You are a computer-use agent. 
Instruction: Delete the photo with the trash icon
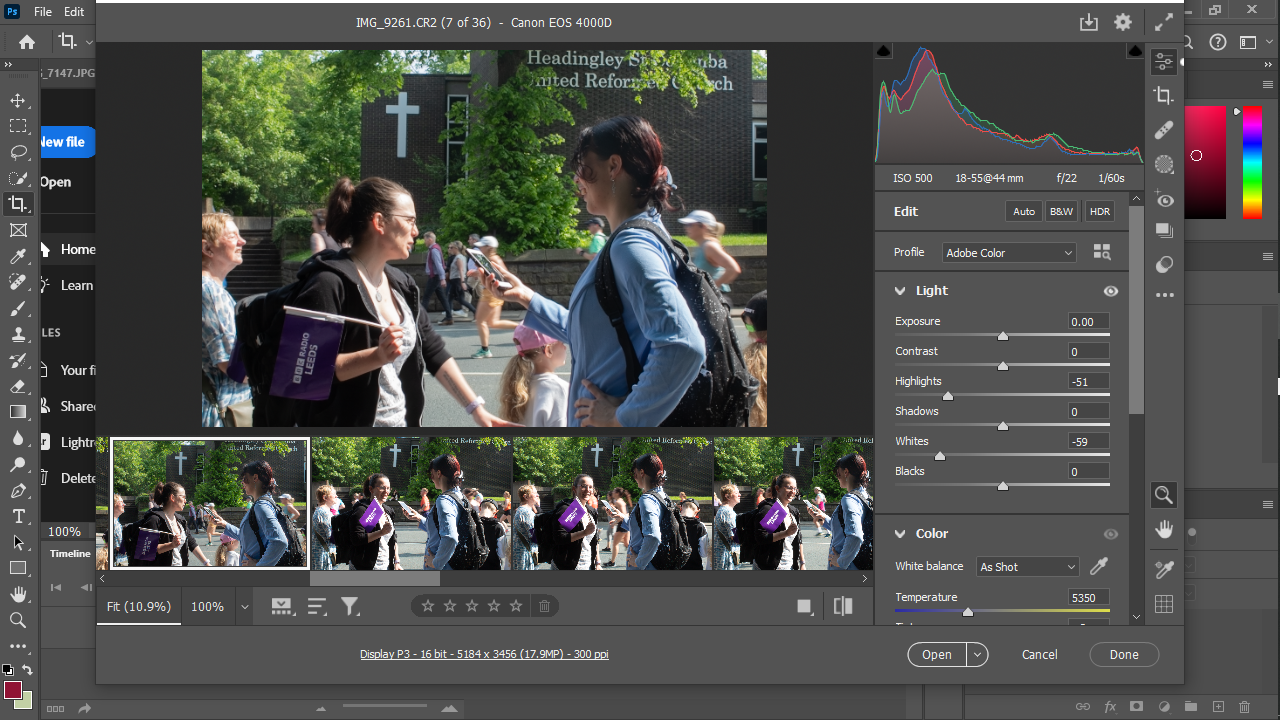[x=544, y=606]
